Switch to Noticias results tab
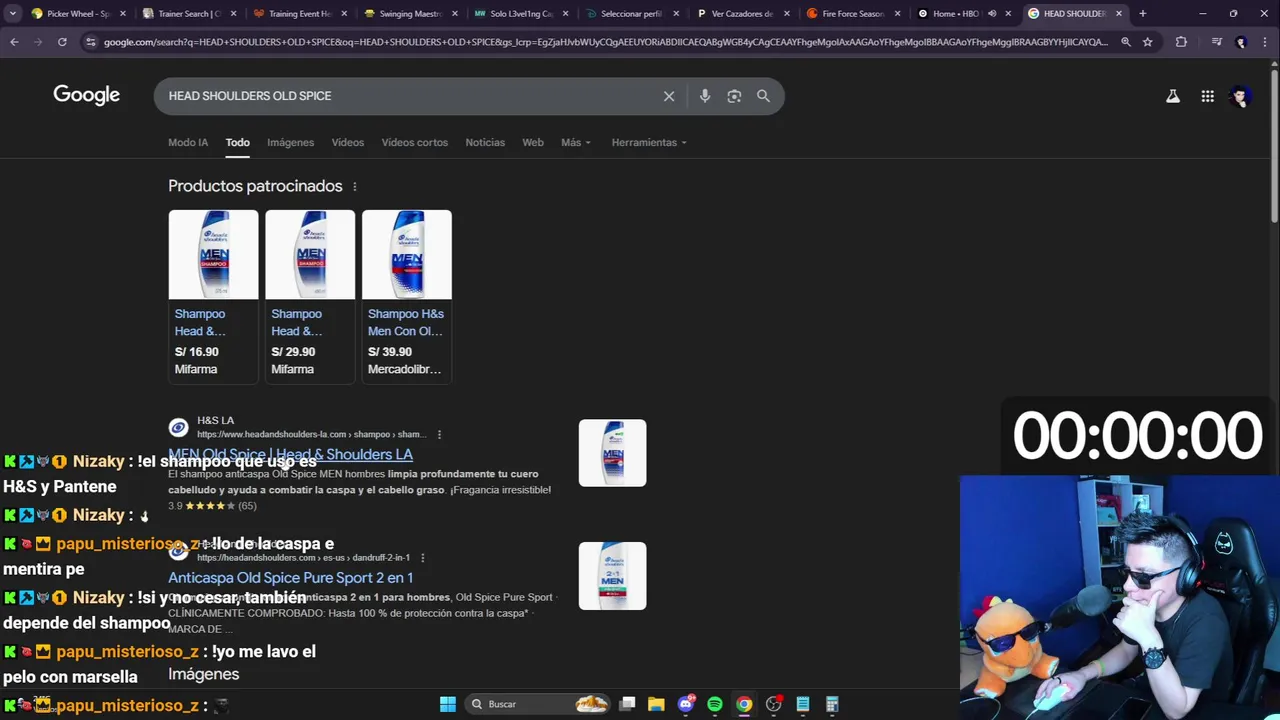1280x720 pixels. (x=485, y=142)
